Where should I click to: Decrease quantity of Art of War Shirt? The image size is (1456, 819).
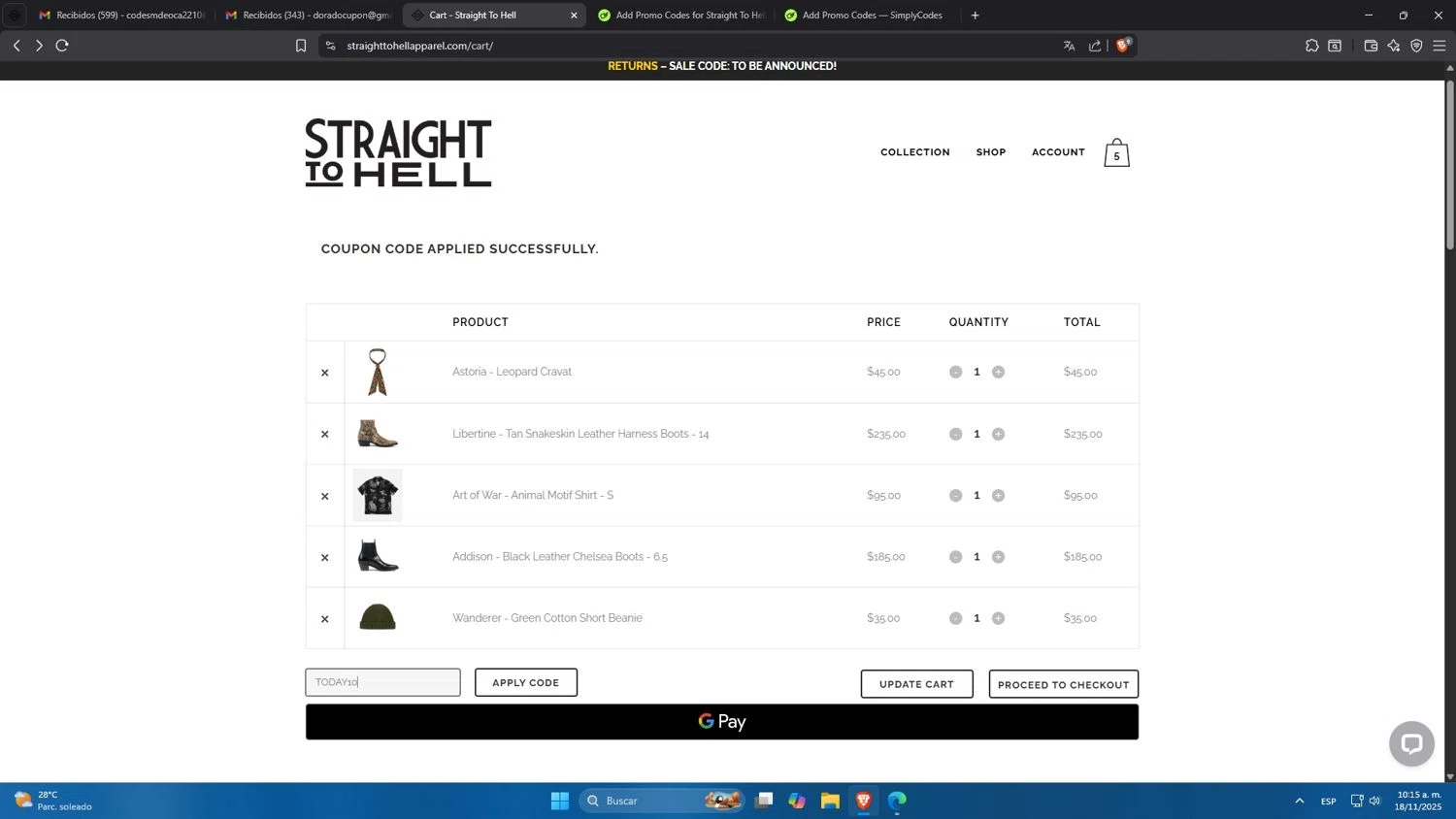[956, 495]
